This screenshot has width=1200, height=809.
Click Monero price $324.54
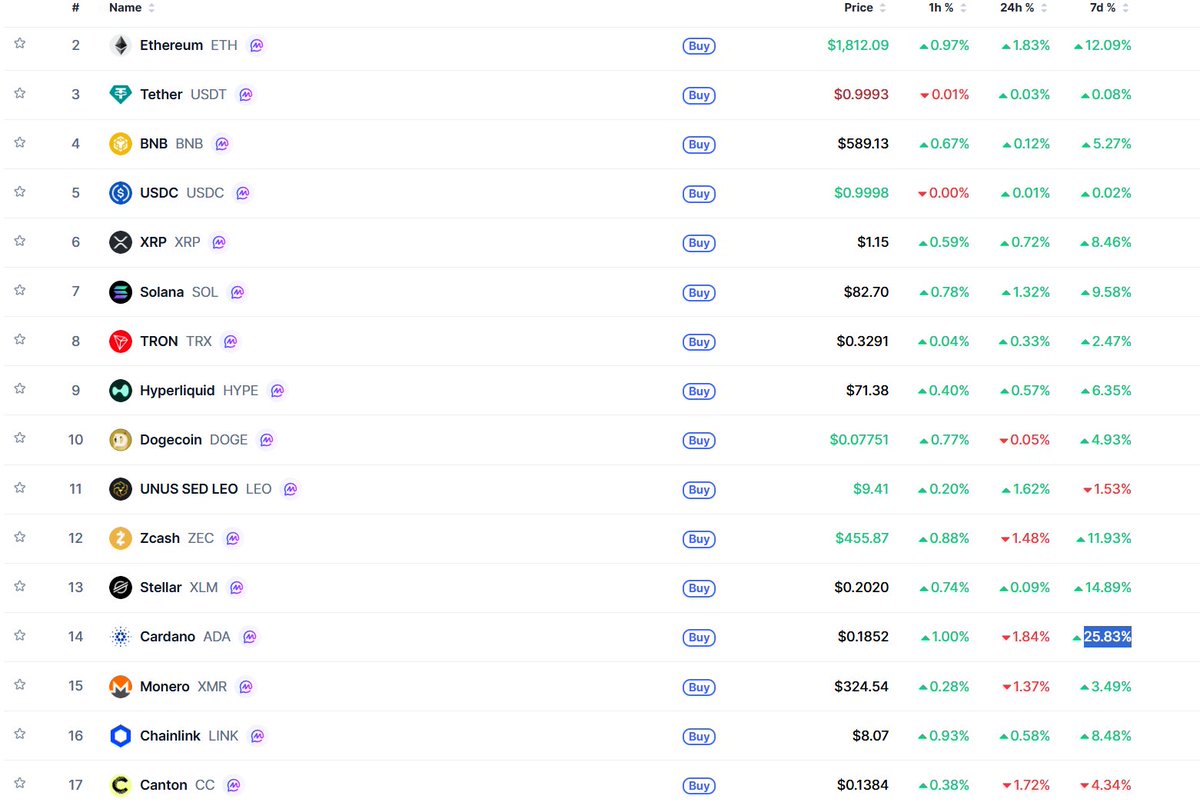click(x=862, y=686)
